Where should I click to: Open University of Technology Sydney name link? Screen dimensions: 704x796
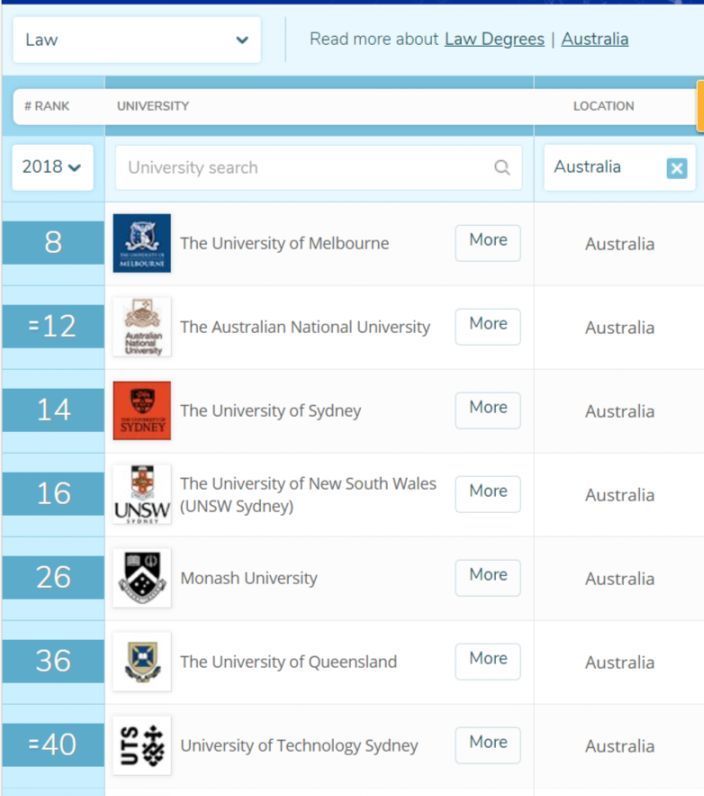point(299,746)
